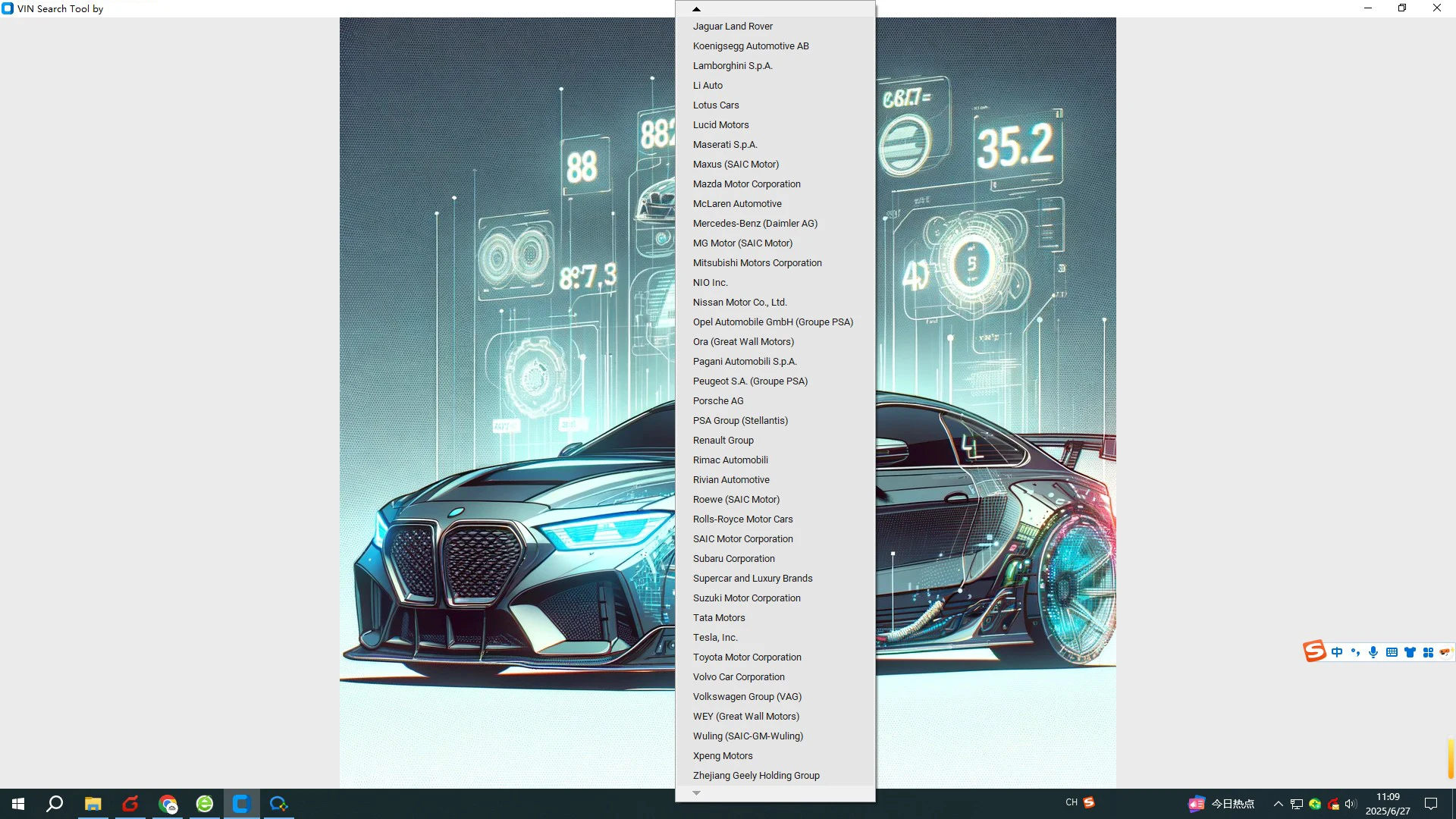The image size is (1456, 819).
Task: Select Mercedes-Benz (Daimler AG)
Action: [775, 224]
